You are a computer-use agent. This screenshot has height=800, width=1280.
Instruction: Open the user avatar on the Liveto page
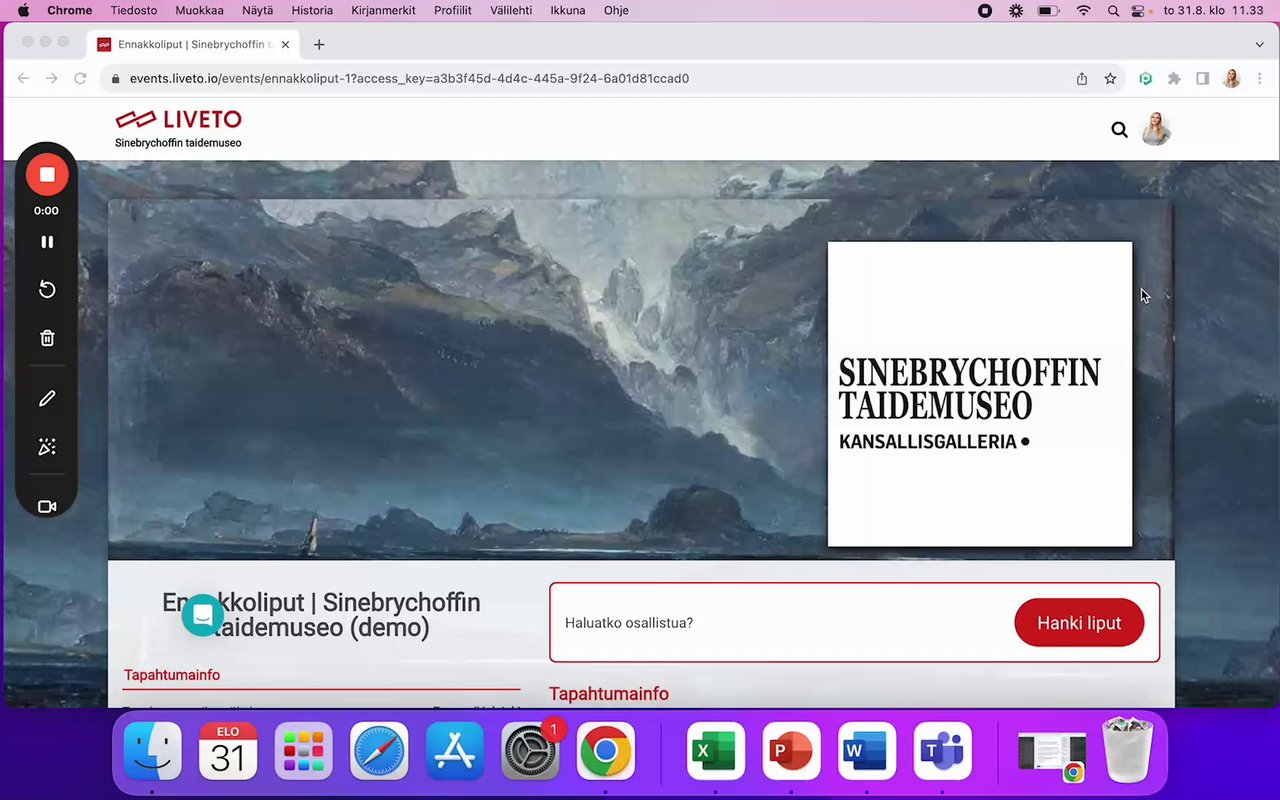click(x=1156, y=129)
